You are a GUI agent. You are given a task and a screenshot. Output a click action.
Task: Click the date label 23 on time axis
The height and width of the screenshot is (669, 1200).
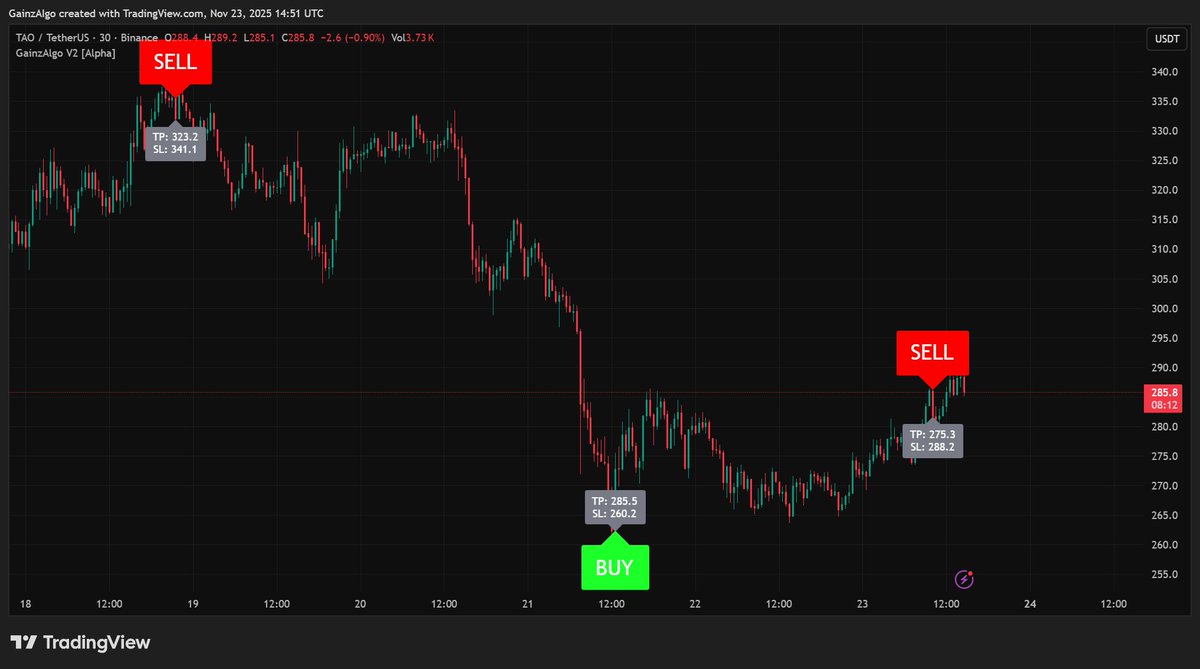(863, 604)
